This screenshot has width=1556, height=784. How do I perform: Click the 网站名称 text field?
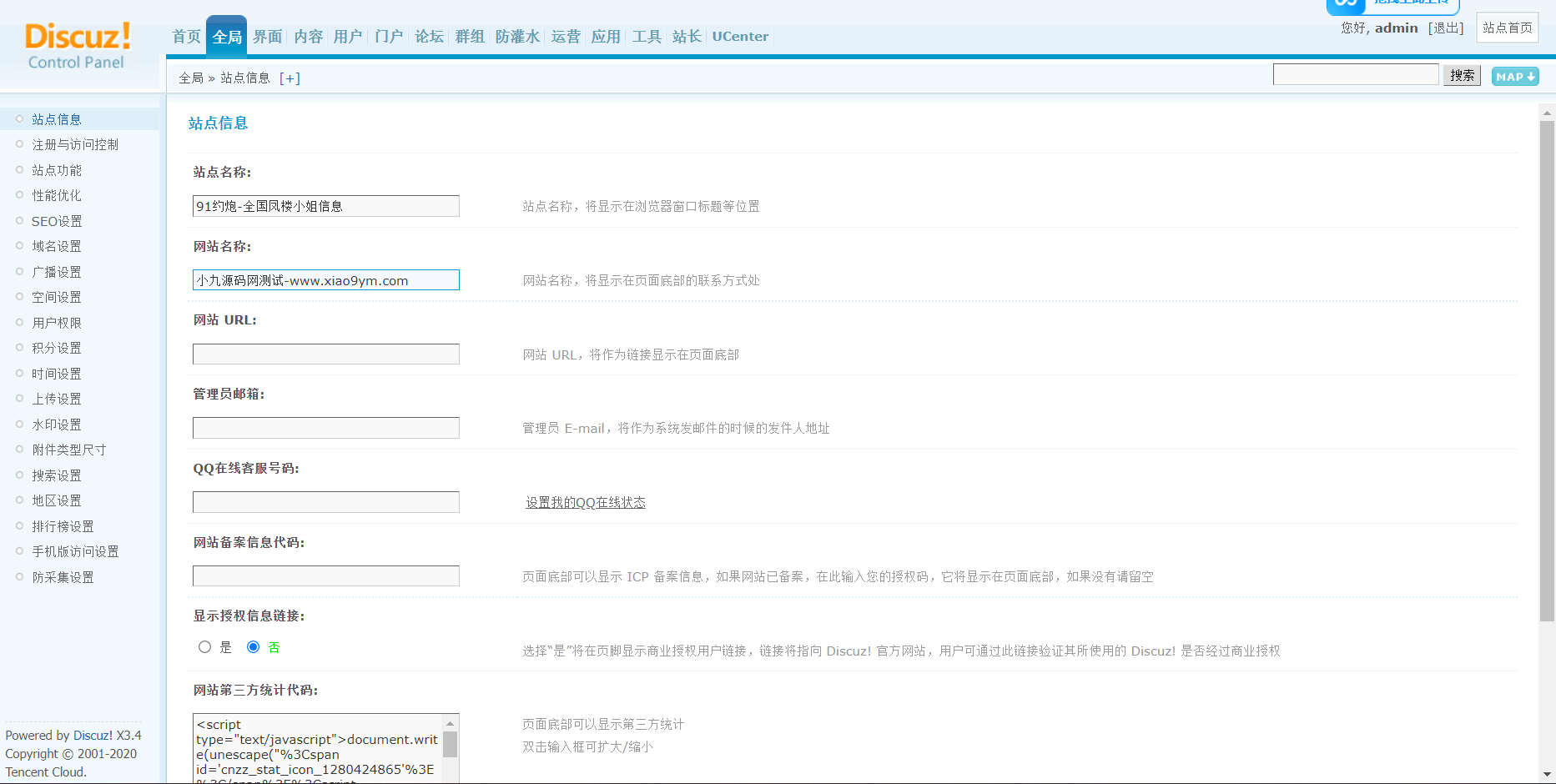[x=326, y=280]
